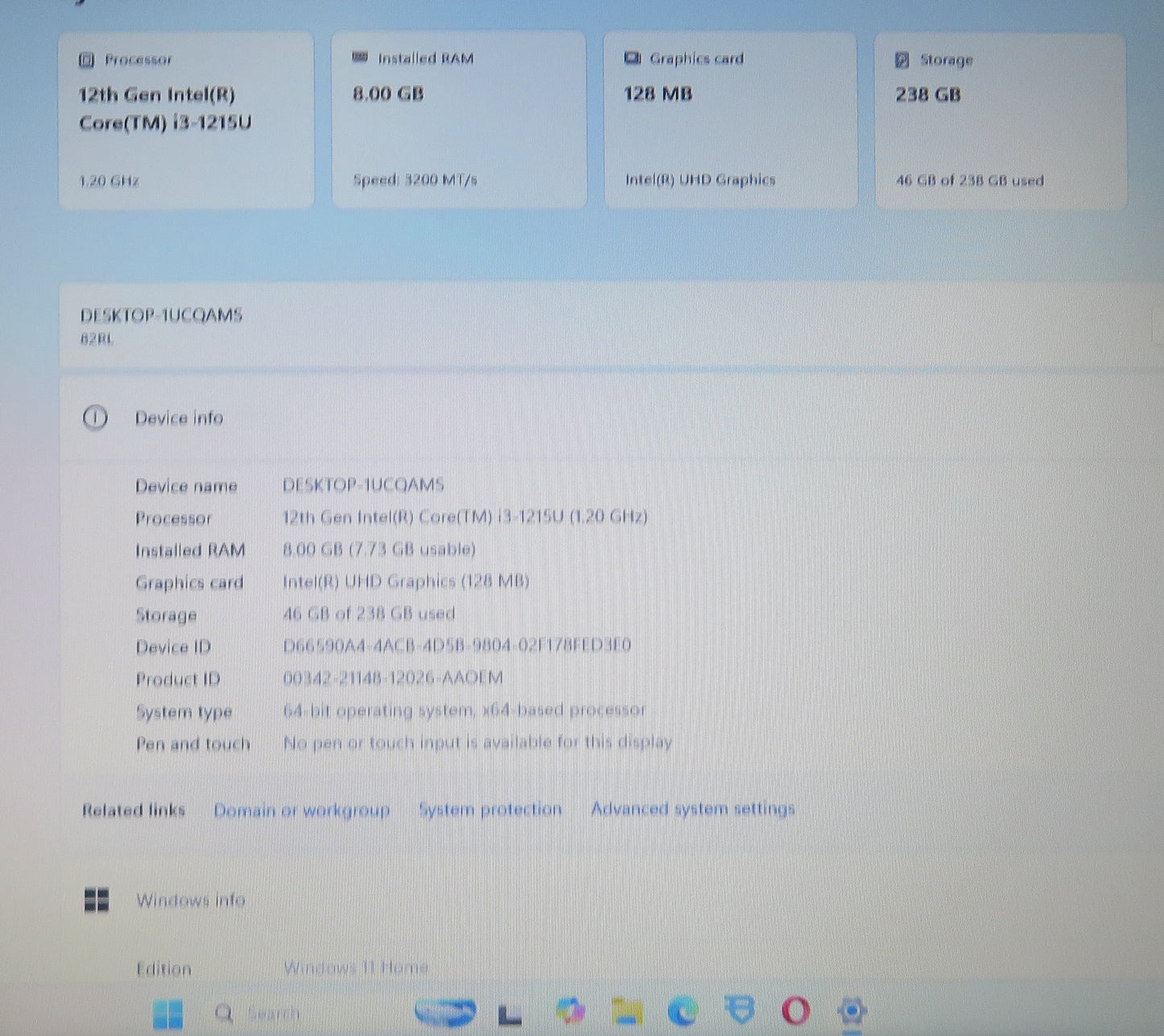Open the blue shield taskbar app

pyautogui.click(x=739, y=1009)
